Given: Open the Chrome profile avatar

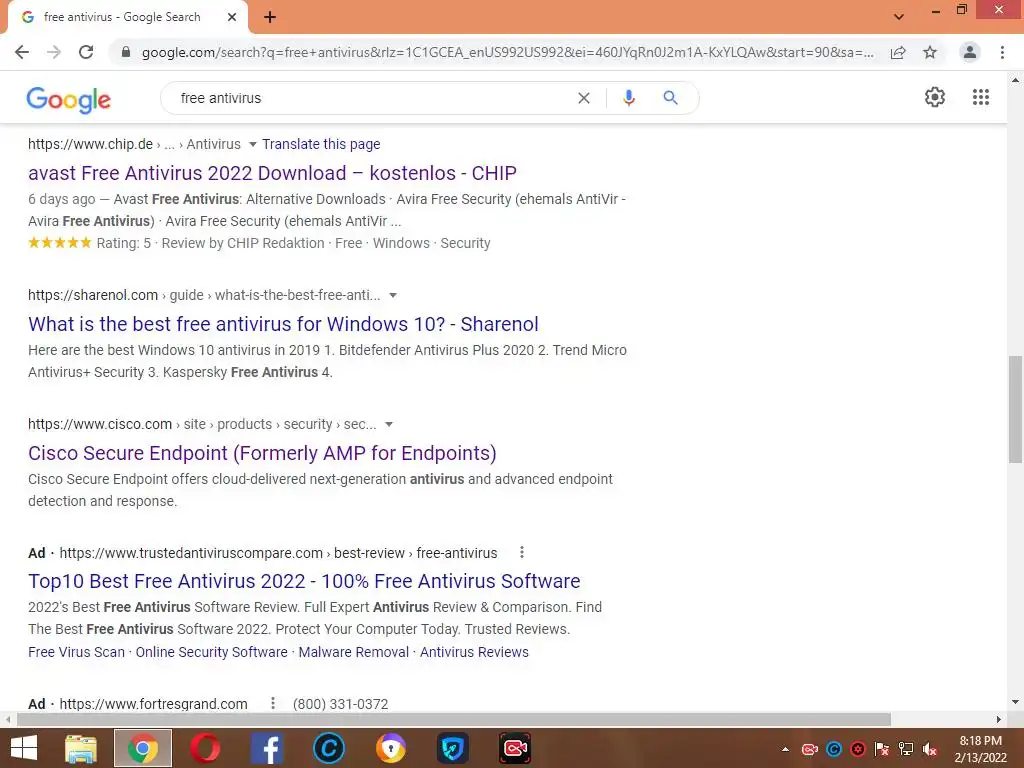Looking at the screenshot, I should point(970,52).
